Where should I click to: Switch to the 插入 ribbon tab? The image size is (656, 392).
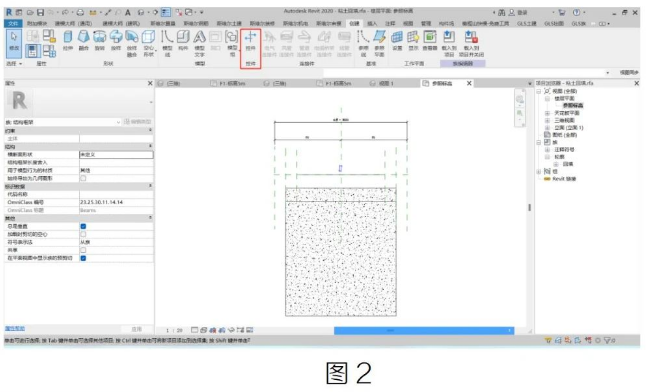372,23
